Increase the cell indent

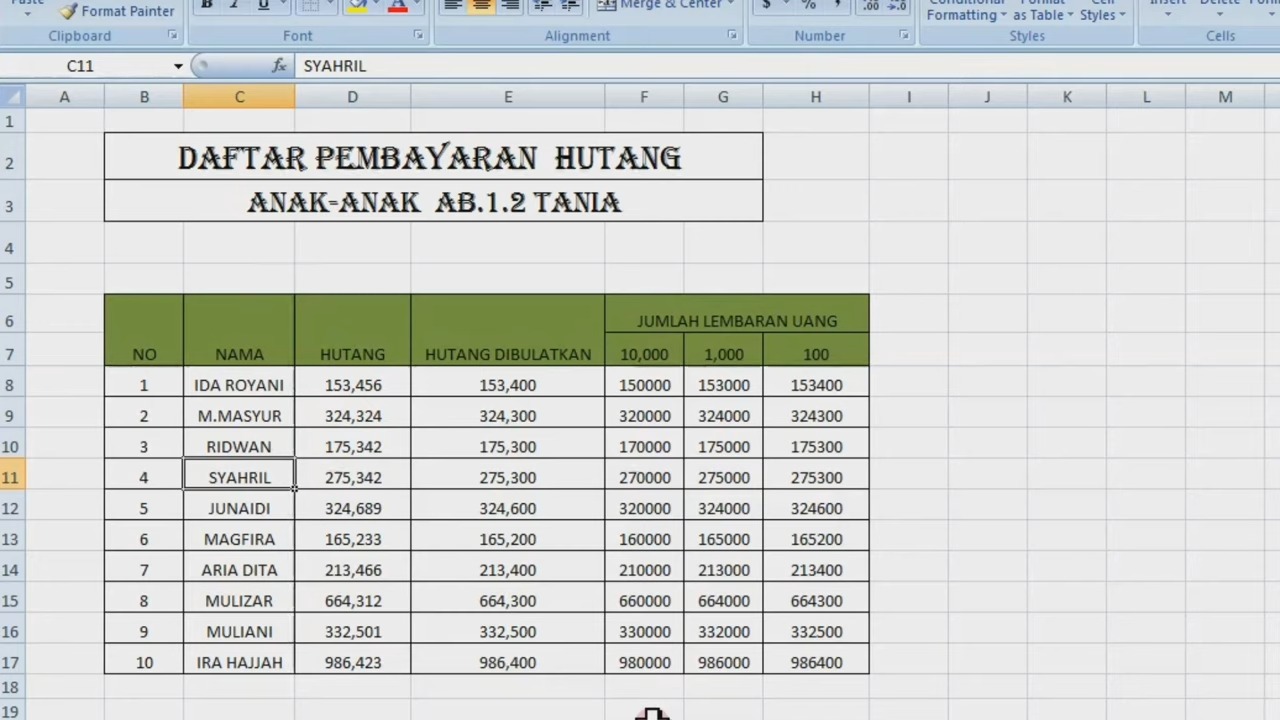570,5
